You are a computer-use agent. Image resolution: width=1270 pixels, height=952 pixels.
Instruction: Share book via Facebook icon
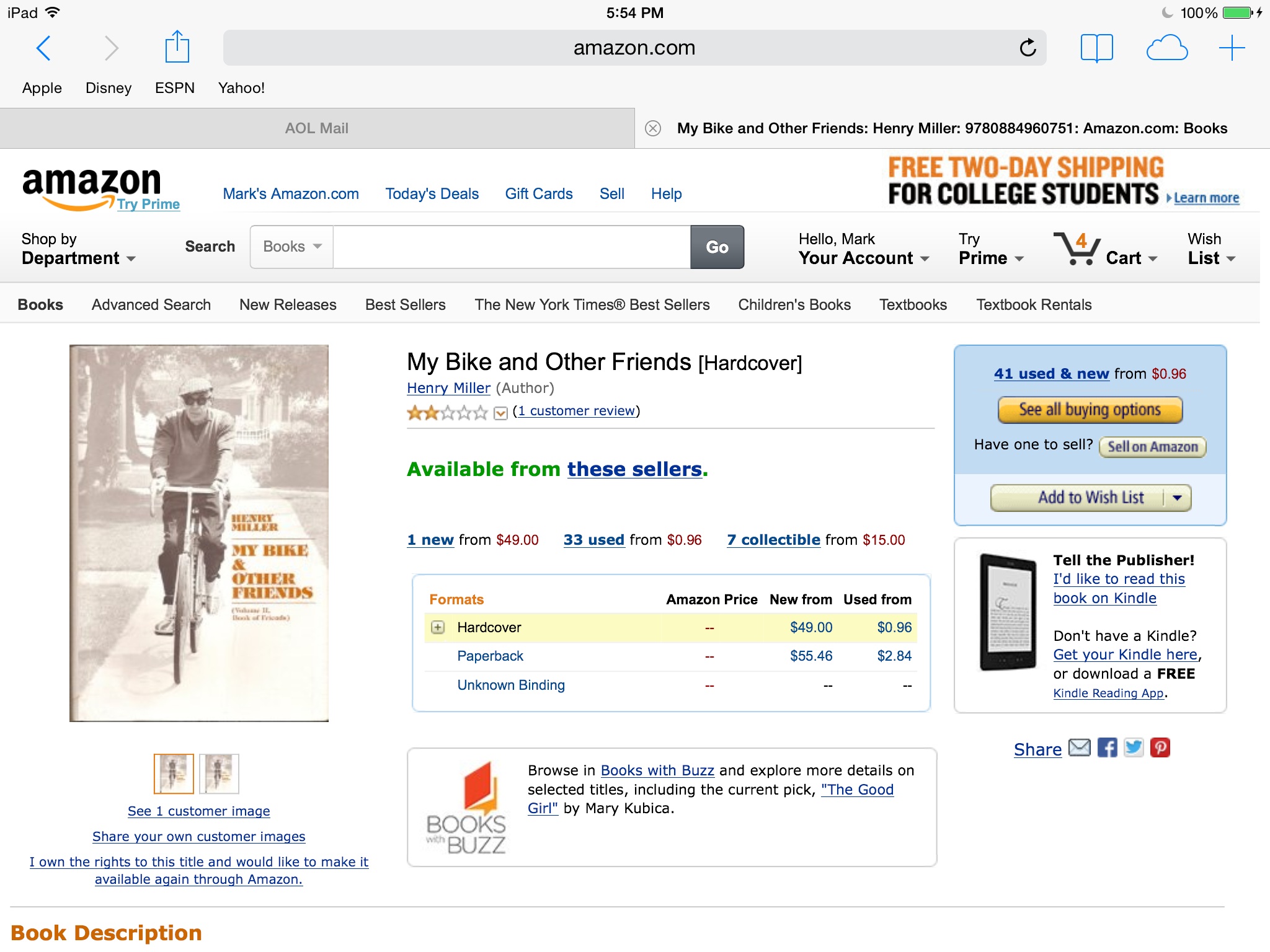(1107, 747)
